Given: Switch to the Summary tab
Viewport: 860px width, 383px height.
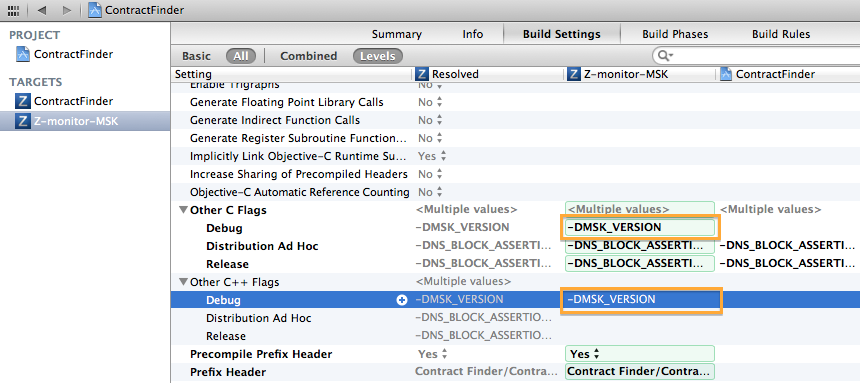Looking at the screenshot, I should coord(397,34).
